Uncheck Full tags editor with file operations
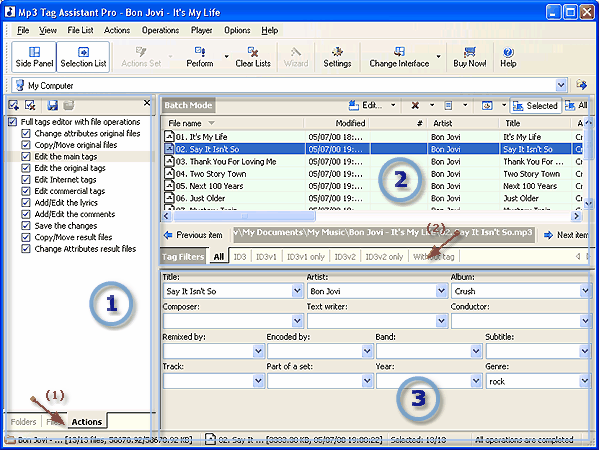600x450 pixels. tap(13, 122)
